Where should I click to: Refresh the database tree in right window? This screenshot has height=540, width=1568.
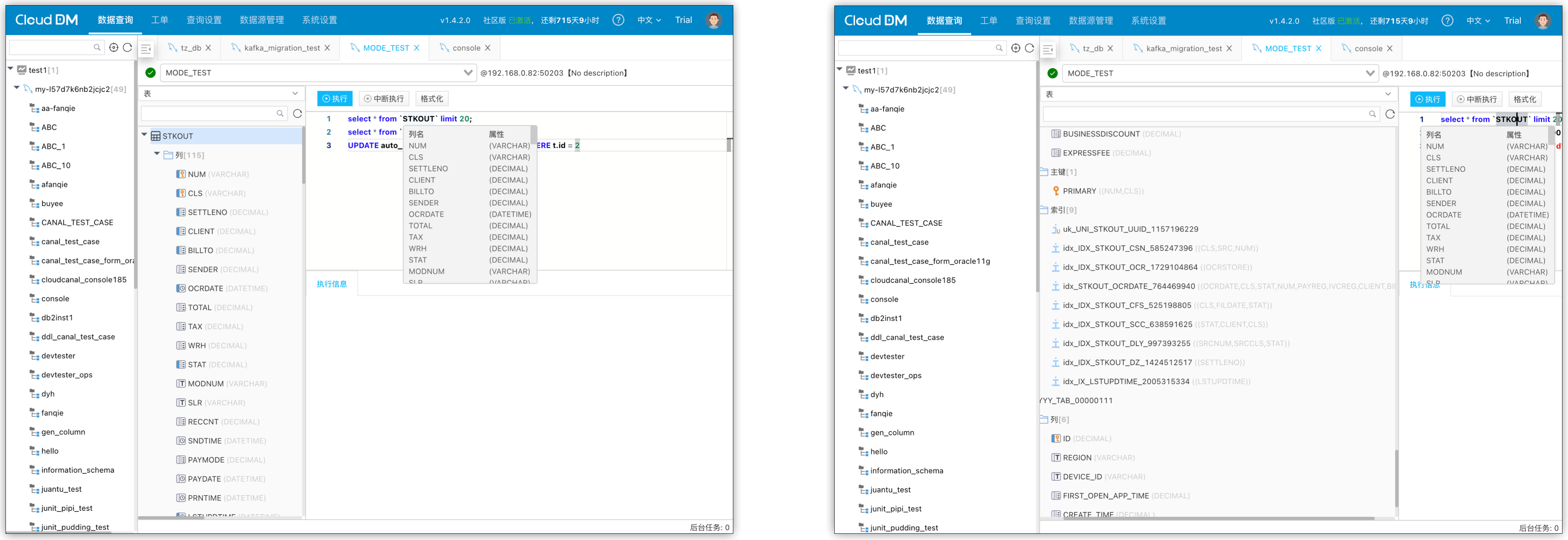pyautogui.click(x=1029, y=48)
